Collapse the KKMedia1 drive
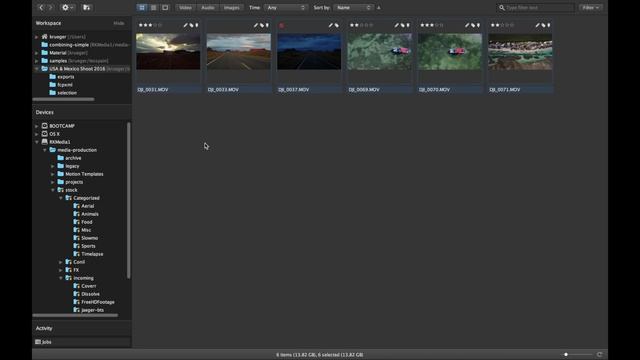Image resolution: width=640 pixels, height=360 pixels. pyautogui.click(x=37, y=142)
